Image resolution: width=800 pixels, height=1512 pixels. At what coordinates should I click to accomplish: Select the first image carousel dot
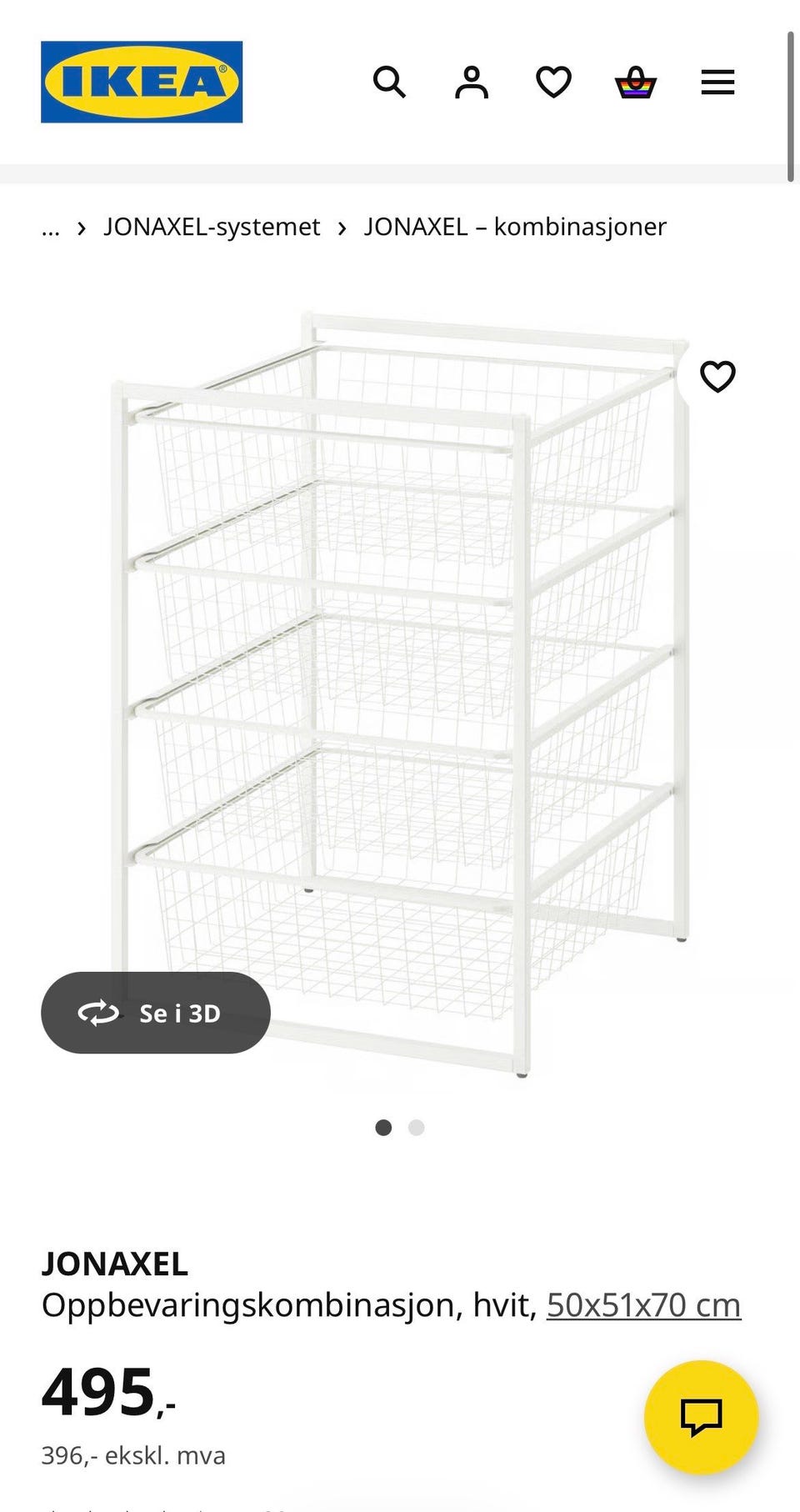click(383, 1128)
